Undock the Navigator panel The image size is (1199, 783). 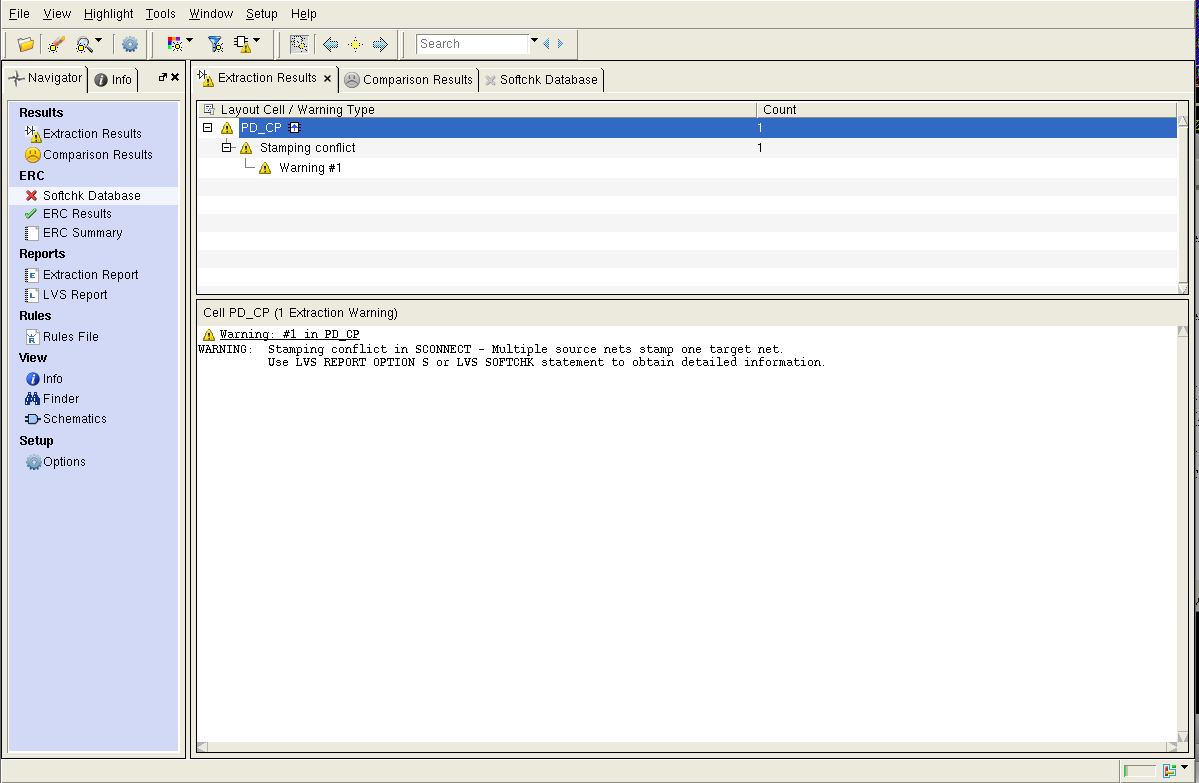coord(162,77)
